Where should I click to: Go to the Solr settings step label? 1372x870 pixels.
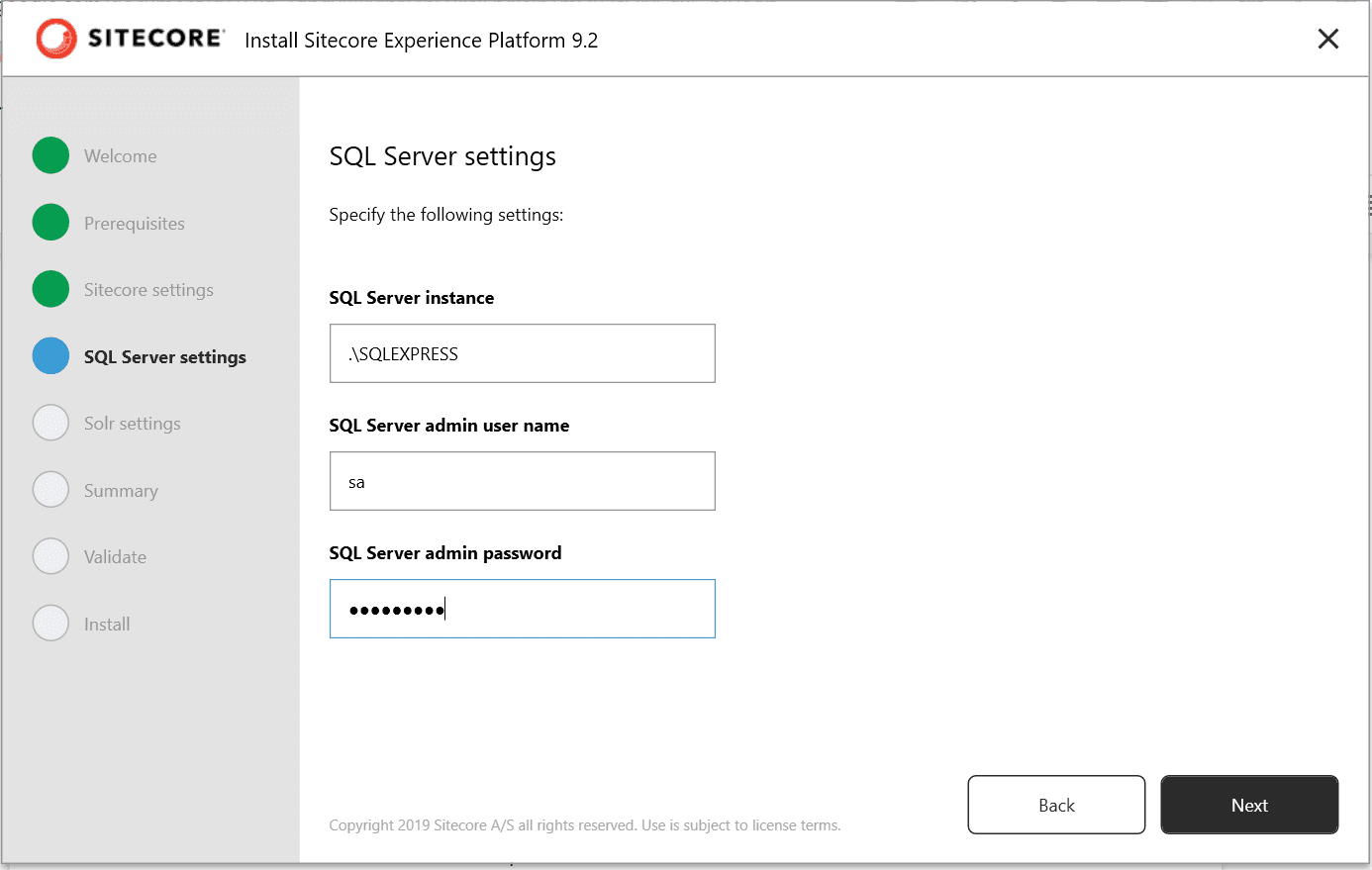[133, 424]
